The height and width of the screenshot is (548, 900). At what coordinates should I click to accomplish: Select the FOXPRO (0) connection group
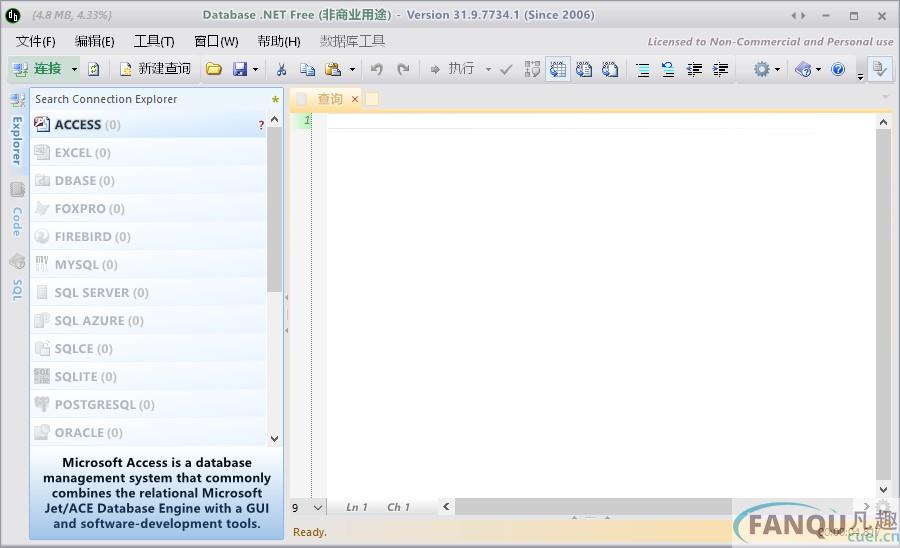pos(149,209)
